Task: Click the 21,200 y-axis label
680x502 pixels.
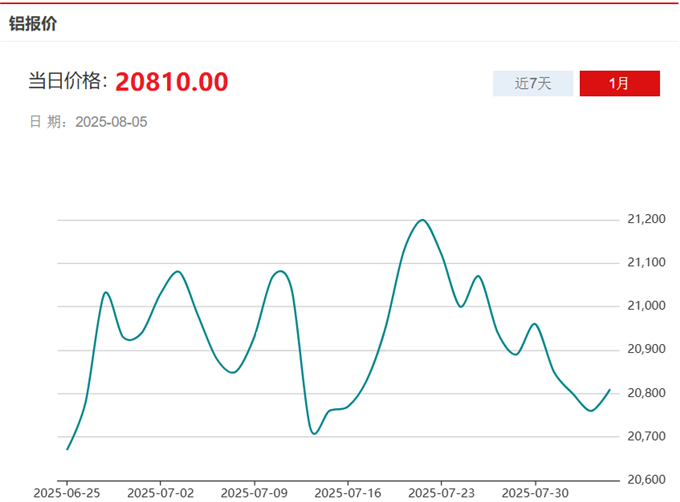Action: click(647, 219)
